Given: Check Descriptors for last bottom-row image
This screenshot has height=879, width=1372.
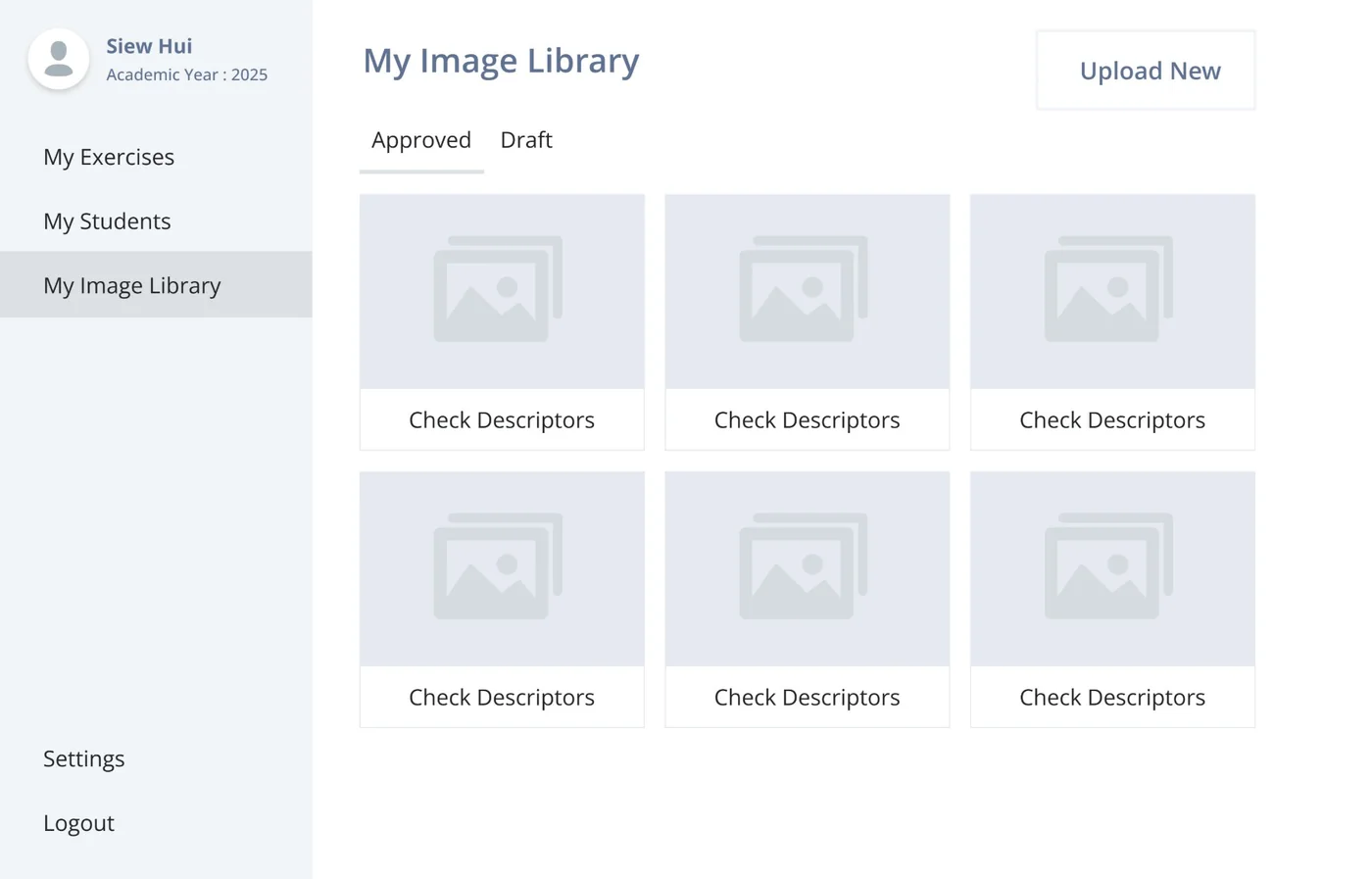Looking at the screenshot, I should click(x=1112, y=697).
